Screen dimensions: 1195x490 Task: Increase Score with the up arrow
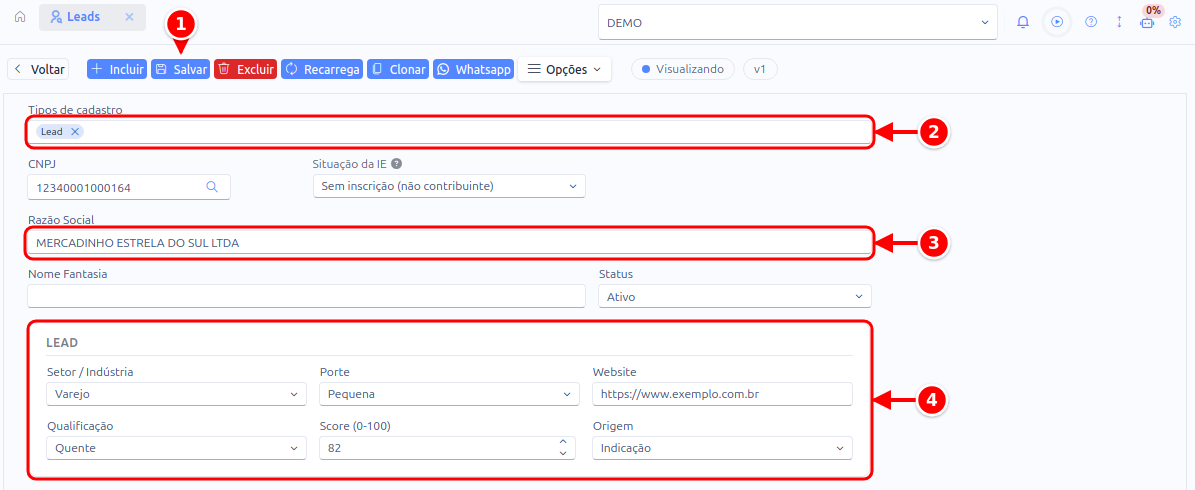point(563,442)
